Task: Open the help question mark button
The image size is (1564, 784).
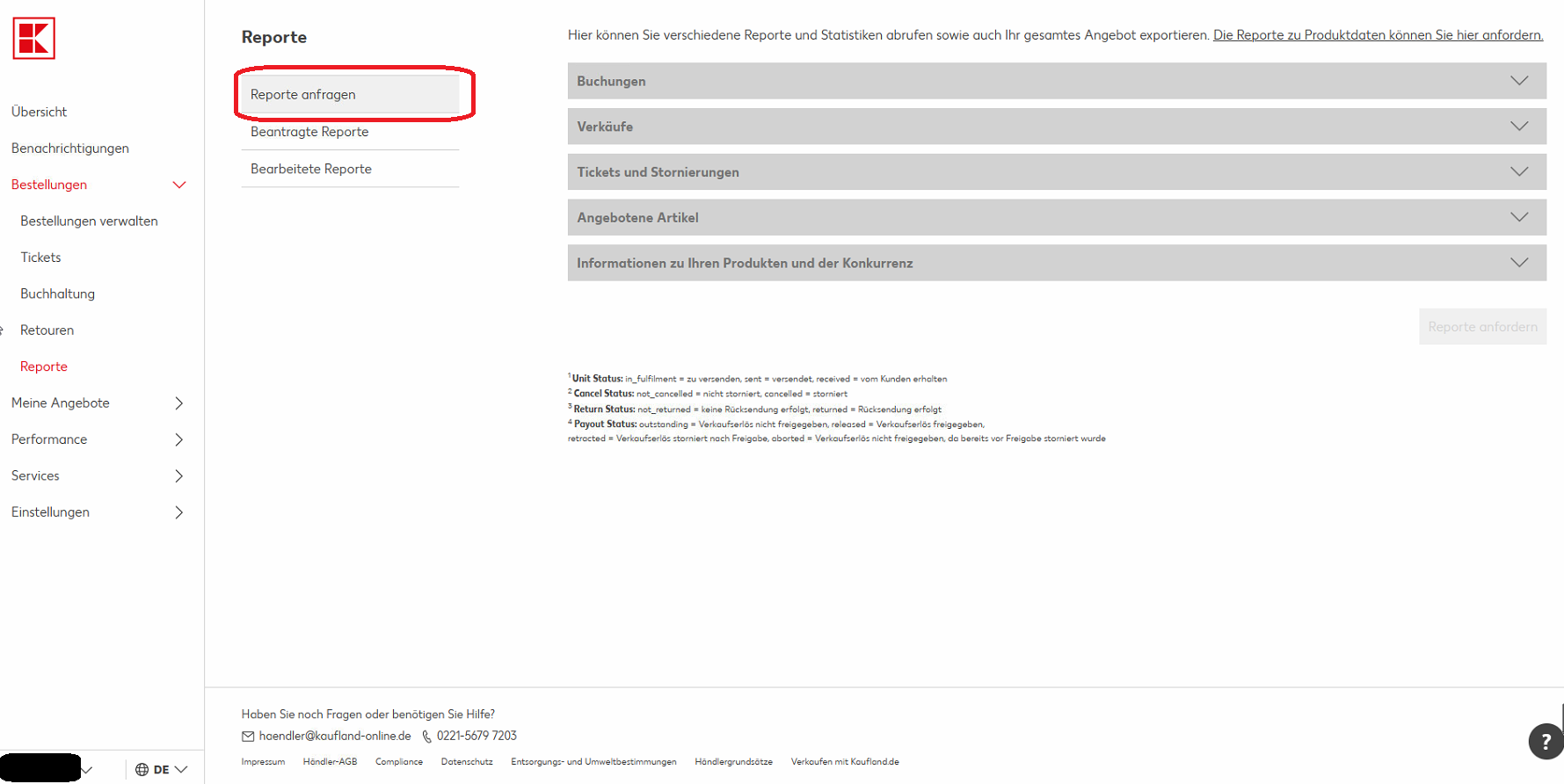Action: (1545, 741)
